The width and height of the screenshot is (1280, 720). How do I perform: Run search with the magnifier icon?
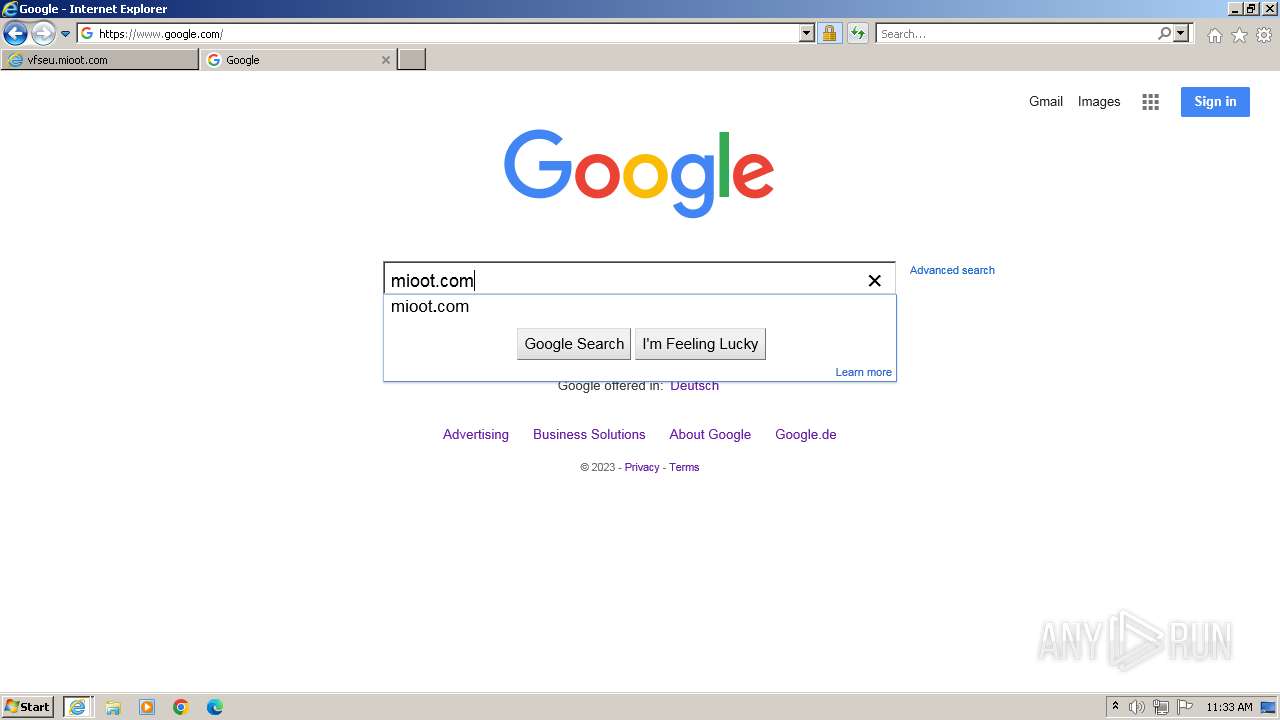(x=1164, y=34)
